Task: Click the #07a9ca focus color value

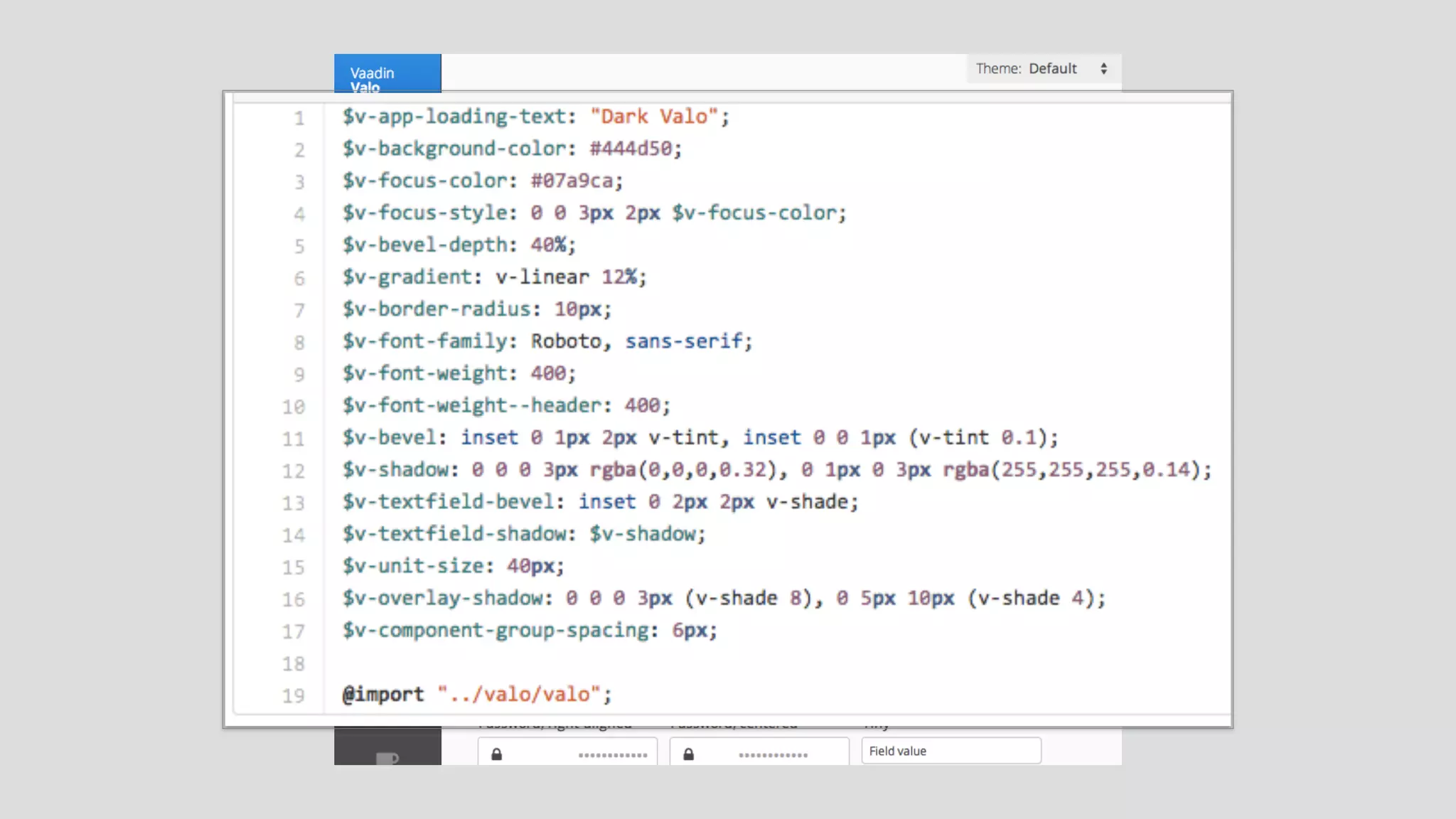Action: [572, 181]
